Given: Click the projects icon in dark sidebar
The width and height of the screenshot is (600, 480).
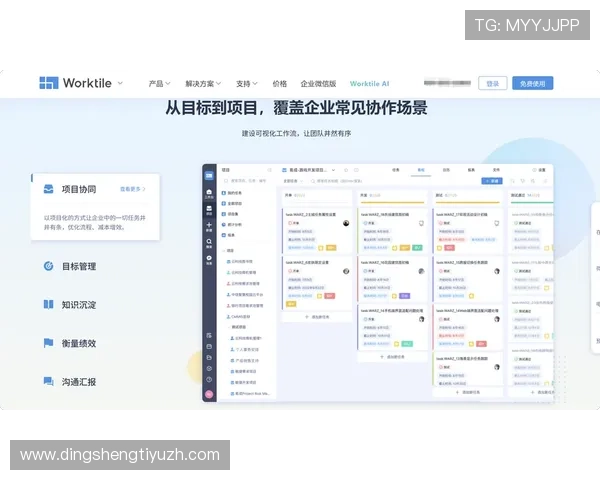Looking at the screenshot, I should point(209,210).
